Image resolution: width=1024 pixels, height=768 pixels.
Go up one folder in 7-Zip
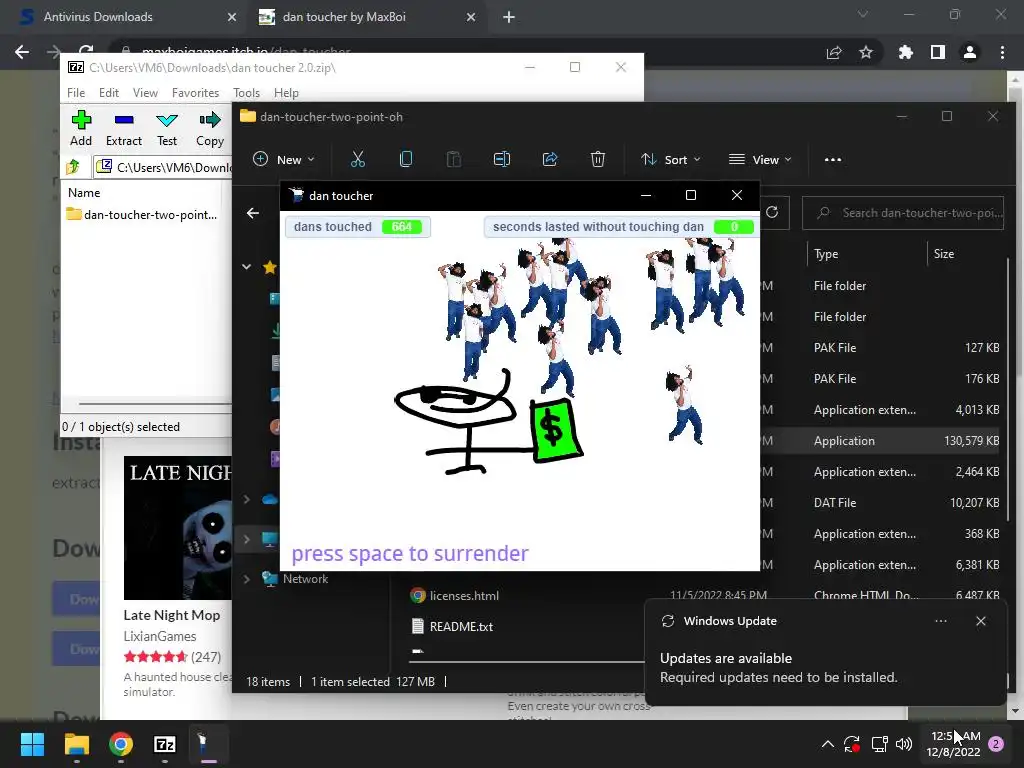[73, 167]
